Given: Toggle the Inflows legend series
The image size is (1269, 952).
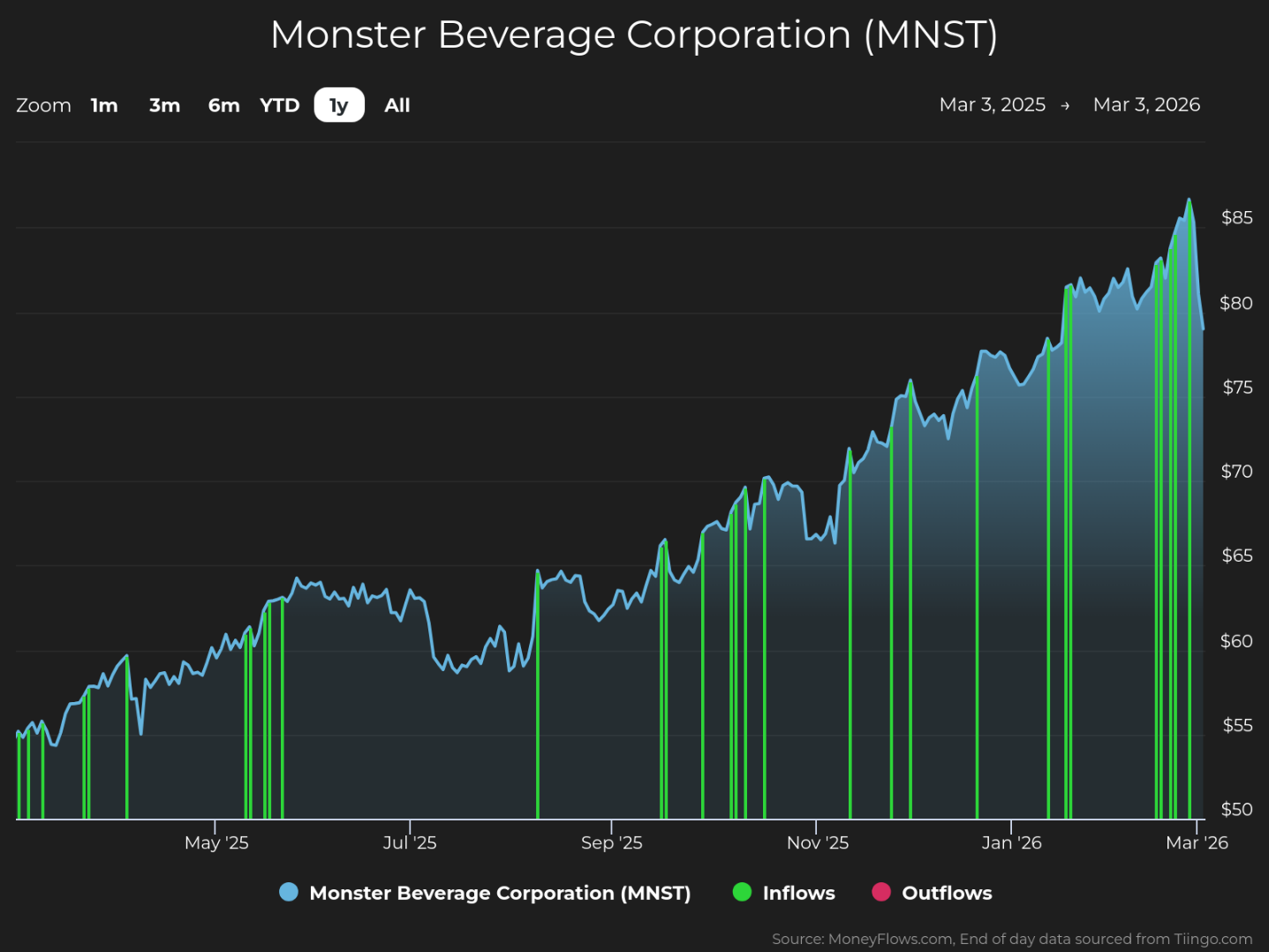Looking at the screenshot, I should (x=784, y=893).
